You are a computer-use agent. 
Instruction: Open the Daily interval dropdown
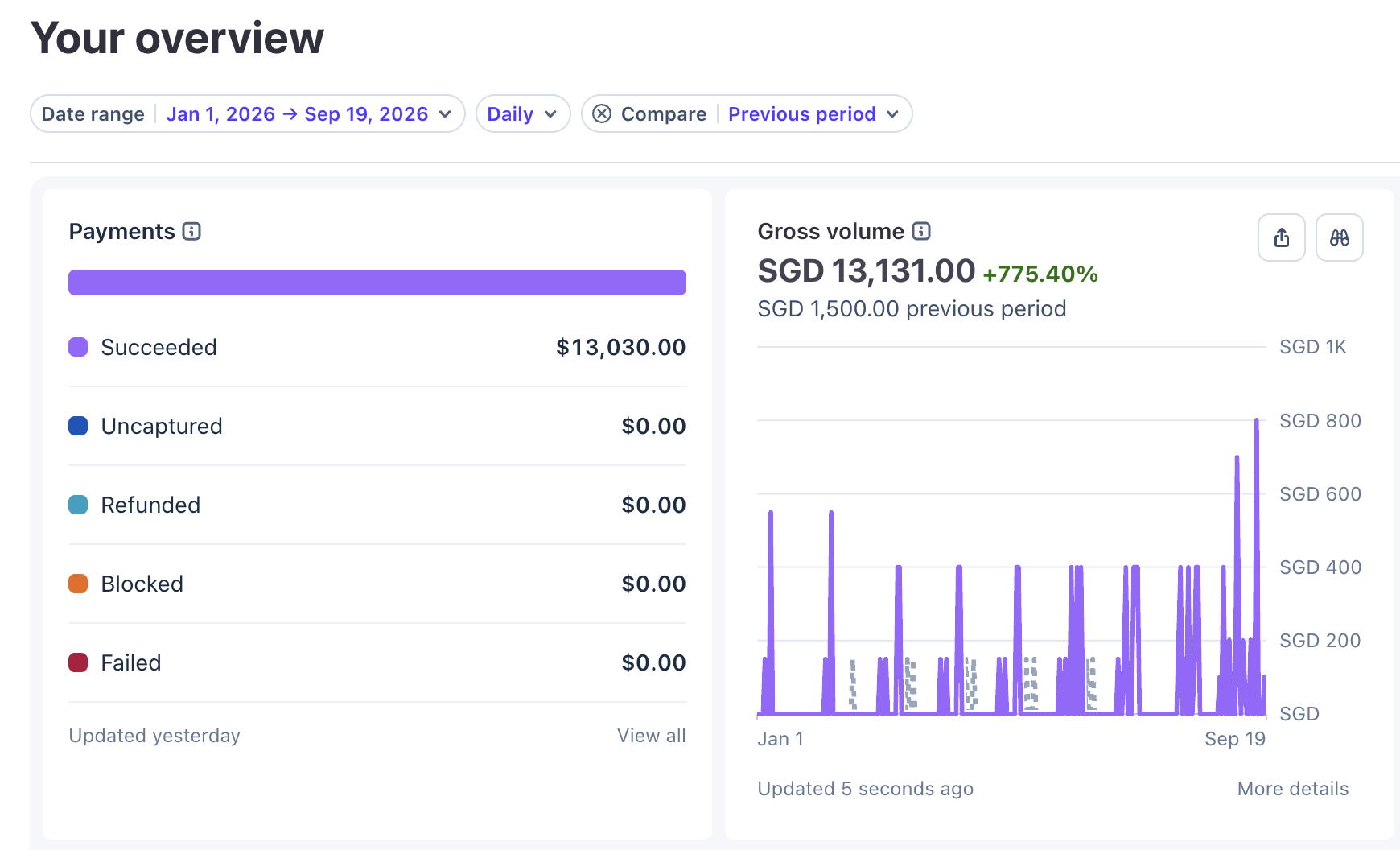(x=523, y=113)
